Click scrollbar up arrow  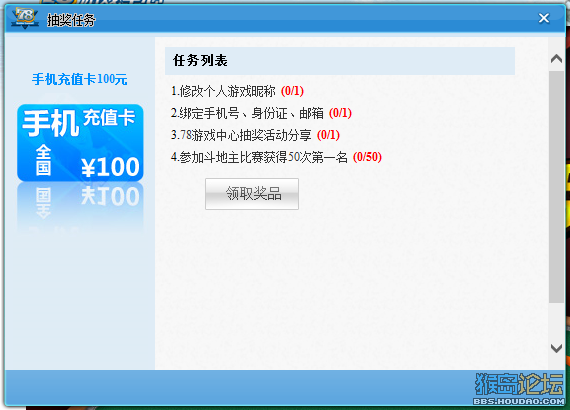click(x=556, y=59)
